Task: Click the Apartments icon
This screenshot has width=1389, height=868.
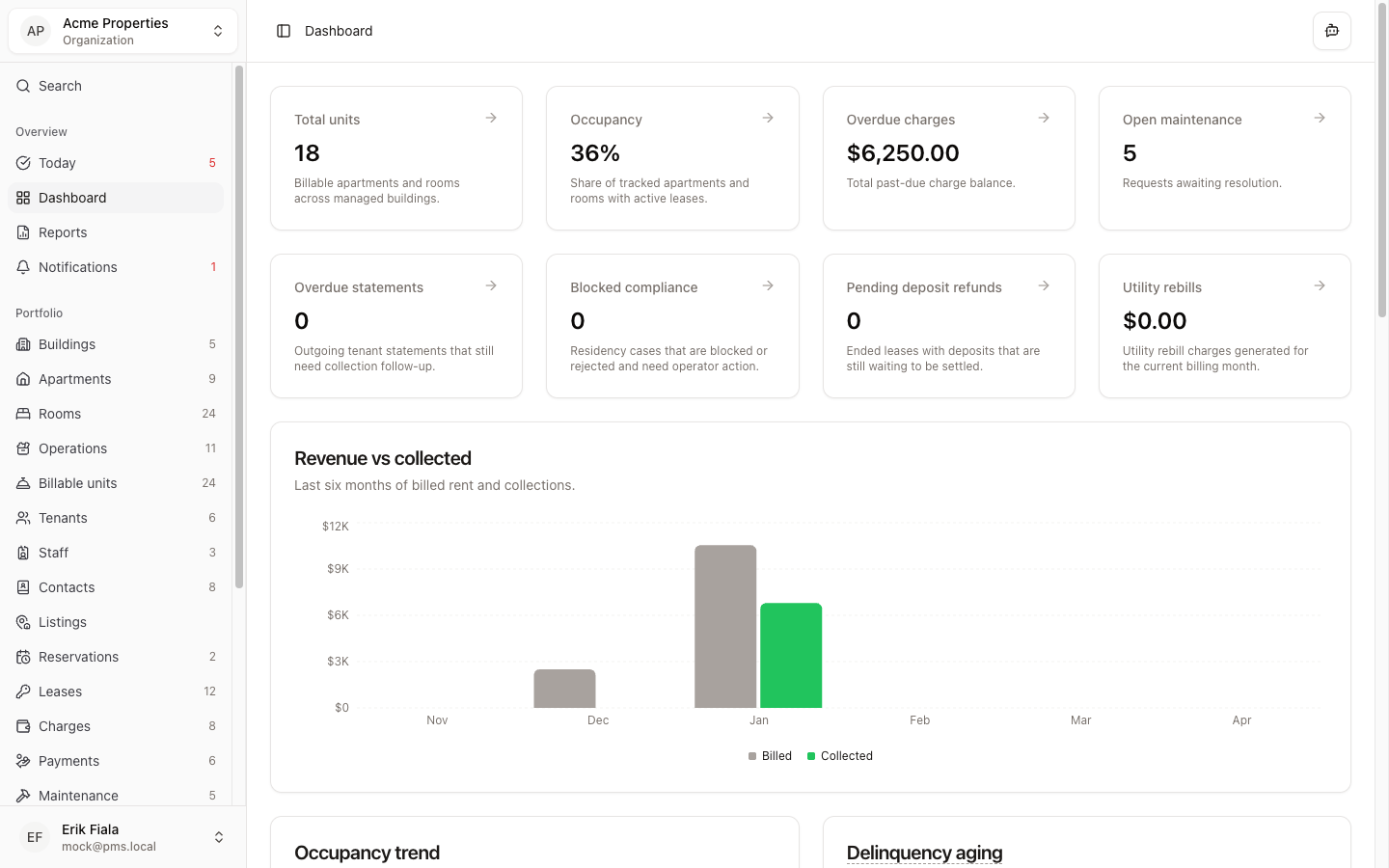Action: [x=23, y=378]
